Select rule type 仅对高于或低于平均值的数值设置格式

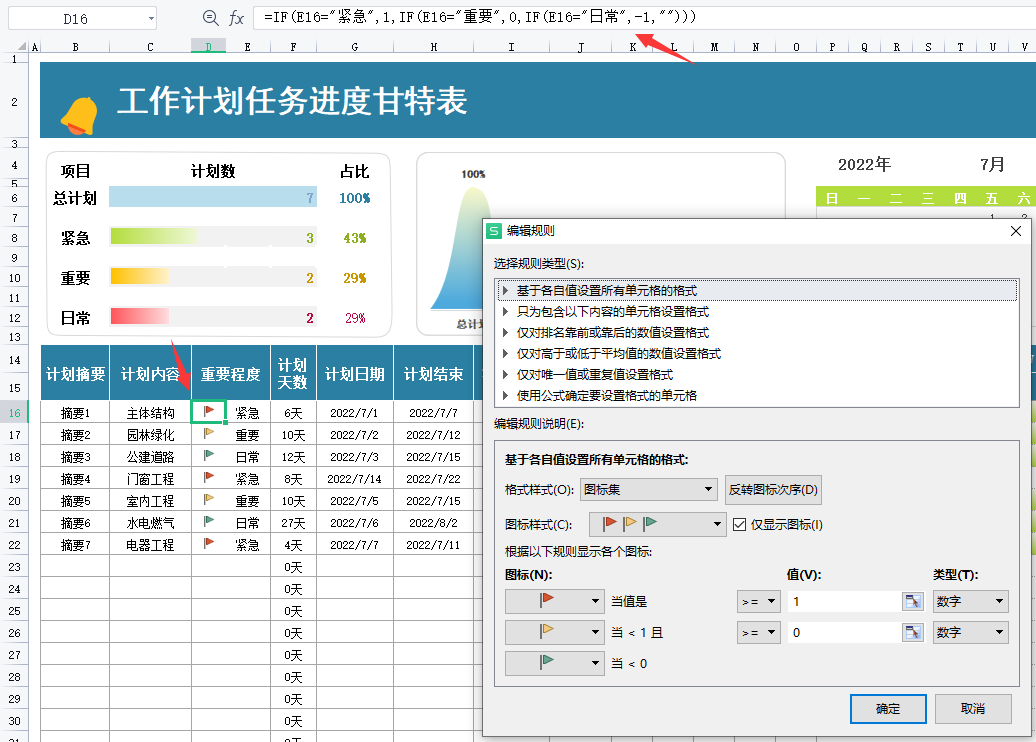point(757,353)
